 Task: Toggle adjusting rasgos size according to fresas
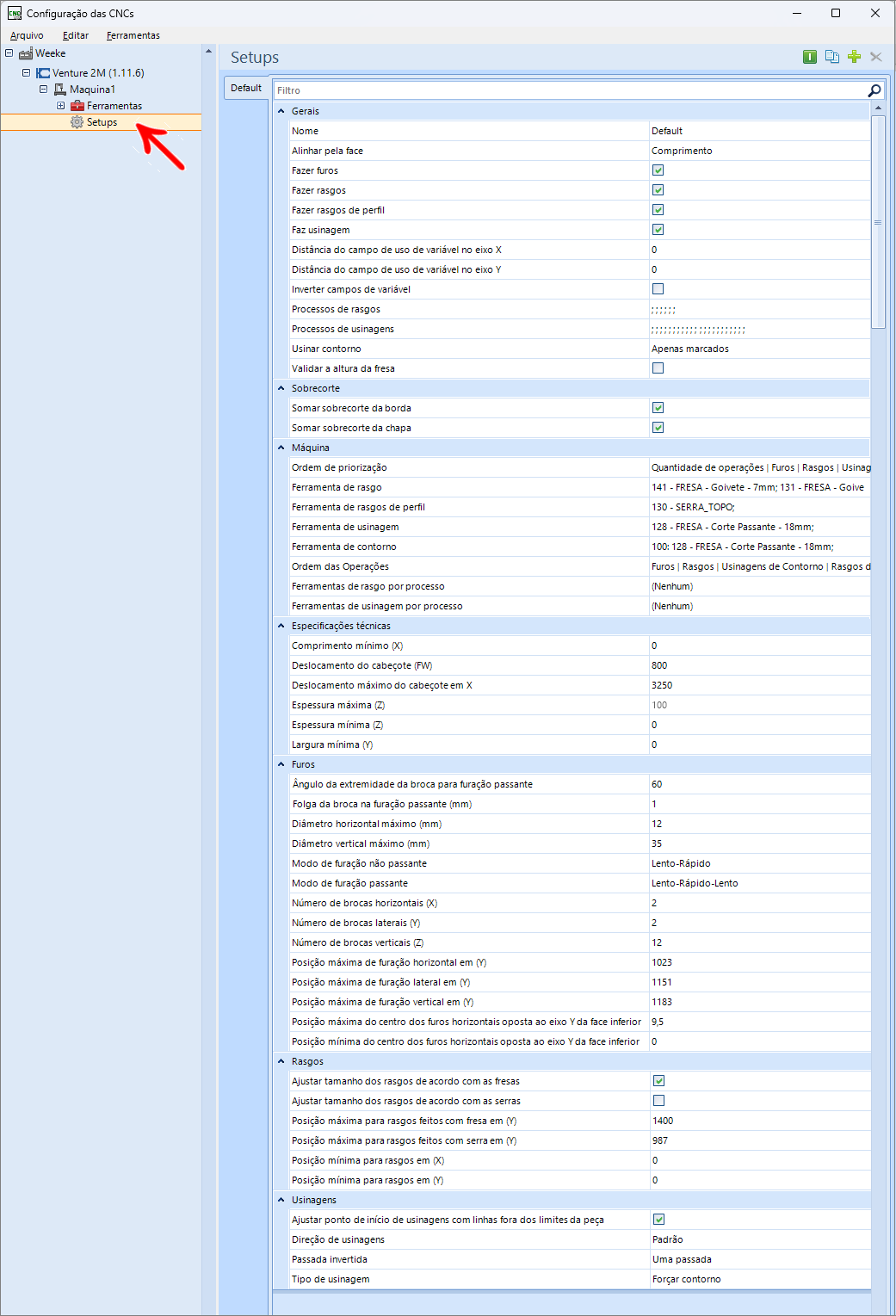[659, 1081]
